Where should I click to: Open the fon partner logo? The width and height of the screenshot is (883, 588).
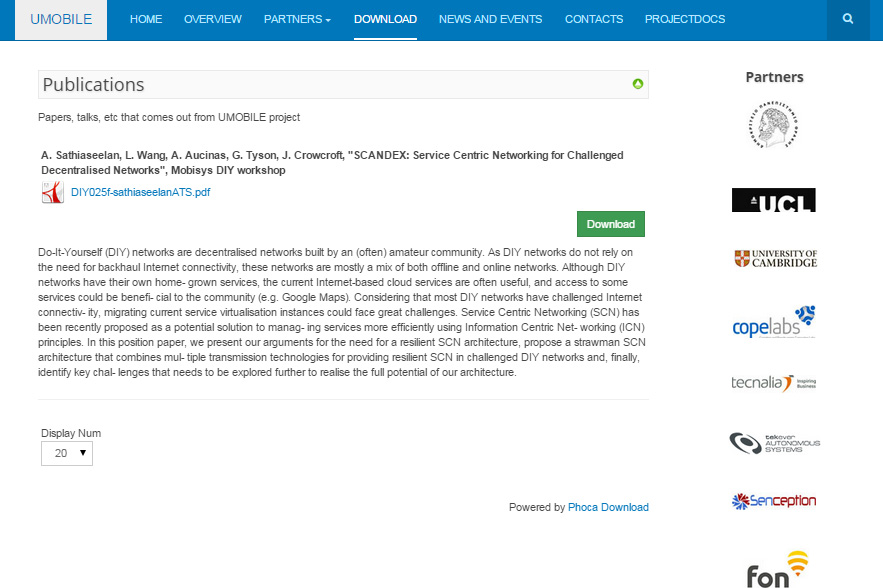[x=777, y=569]
